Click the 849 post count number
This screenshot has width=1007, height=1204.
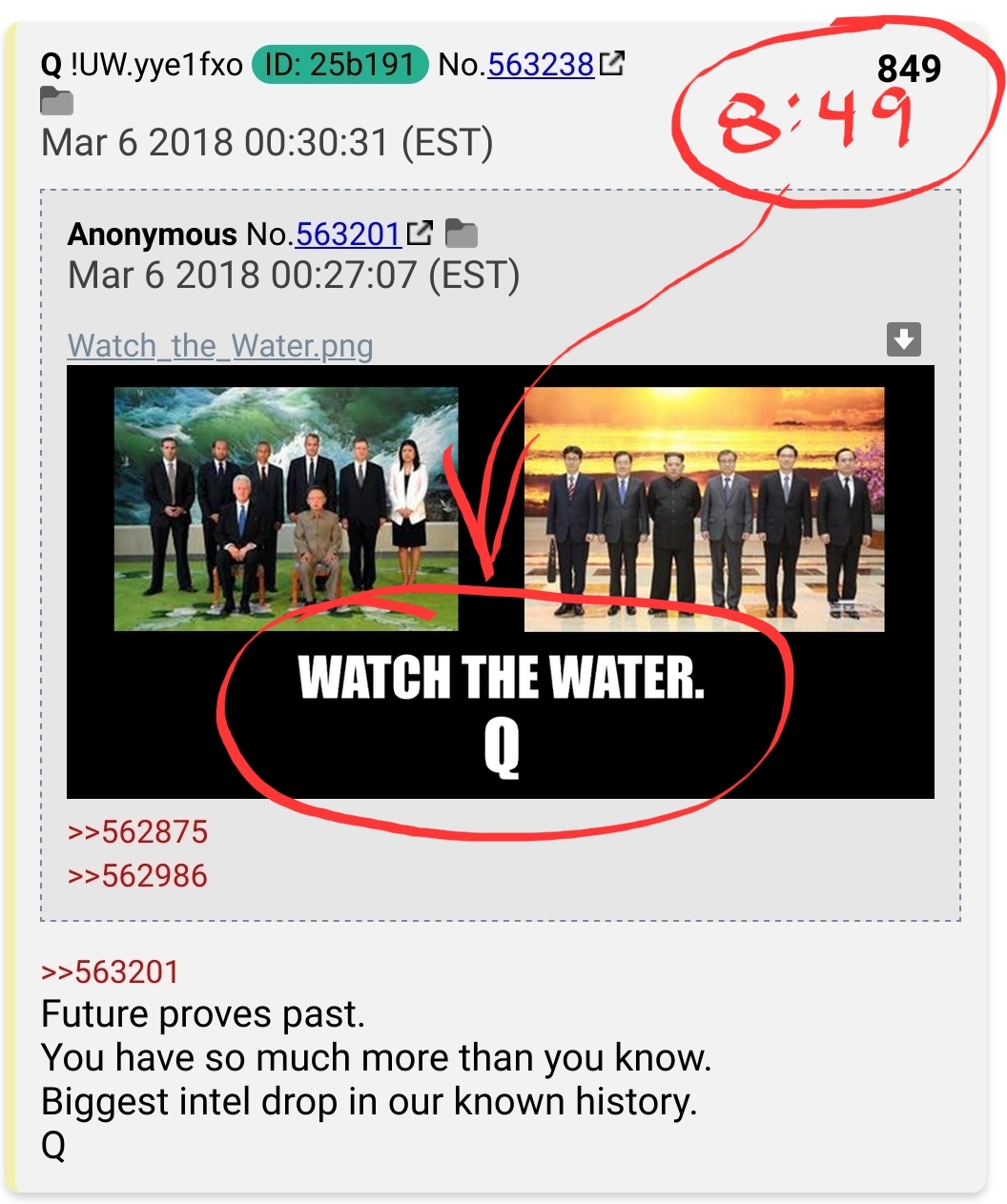tap(909, 69)
